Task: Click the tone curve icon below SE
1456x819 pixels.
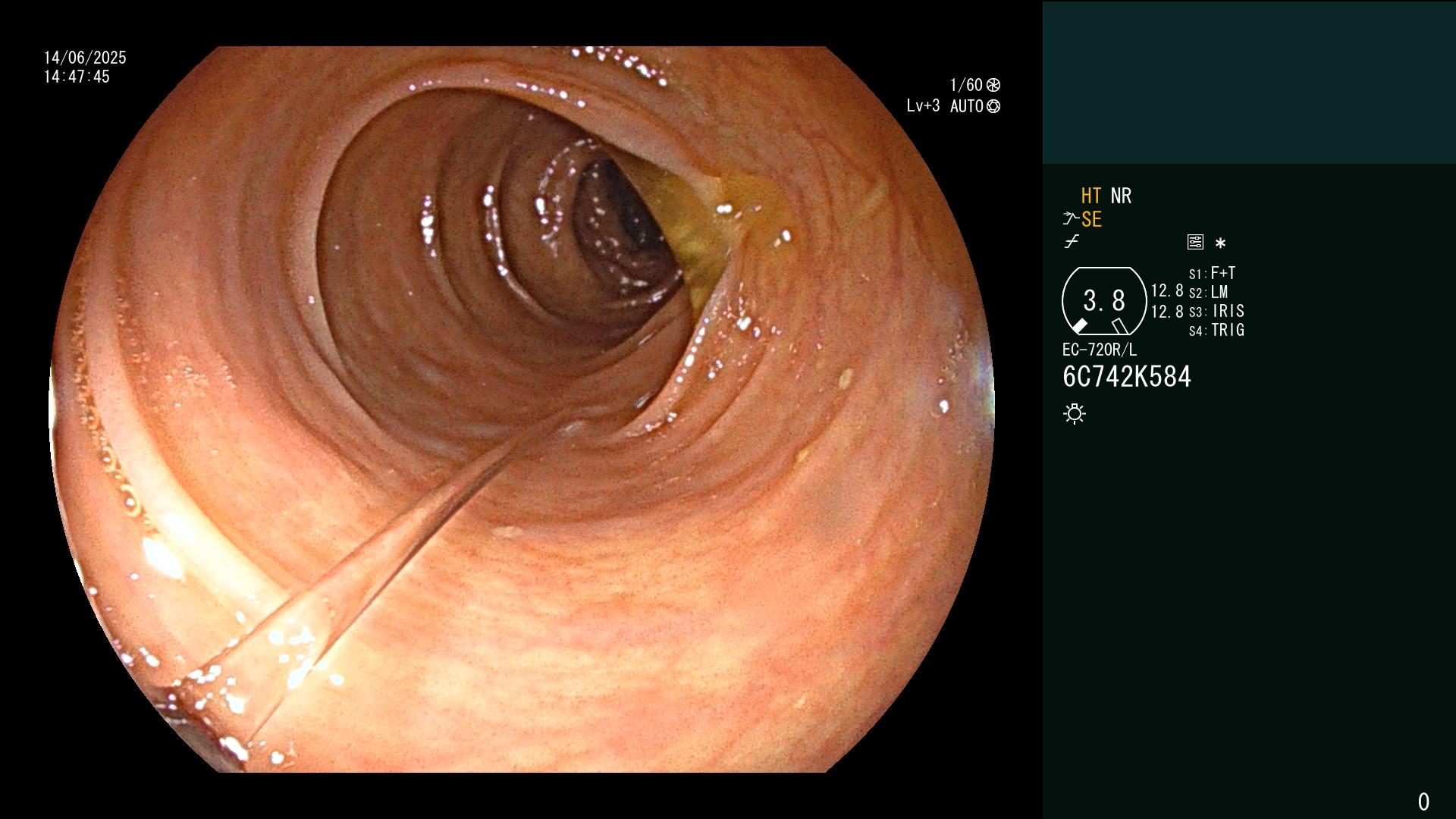Action: (x=1072, y=242)
